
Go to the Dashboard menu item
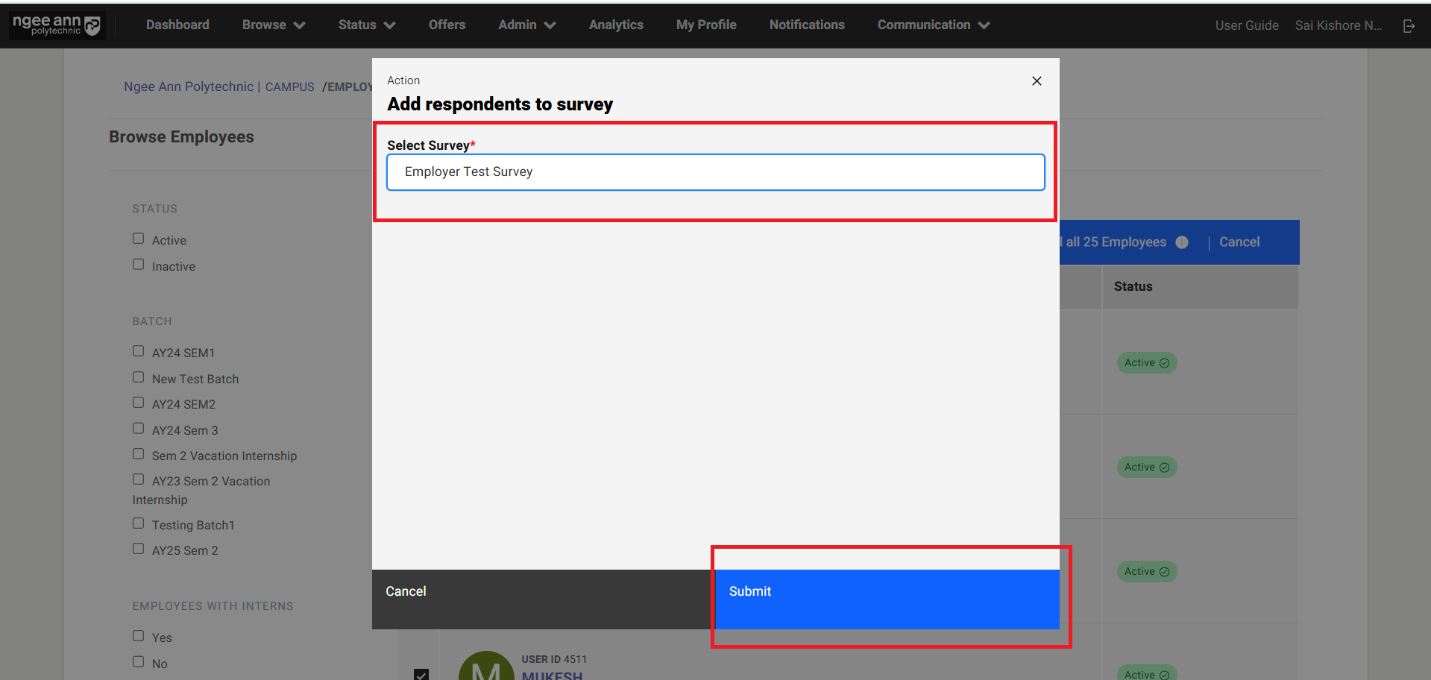[x=177, y=25]
